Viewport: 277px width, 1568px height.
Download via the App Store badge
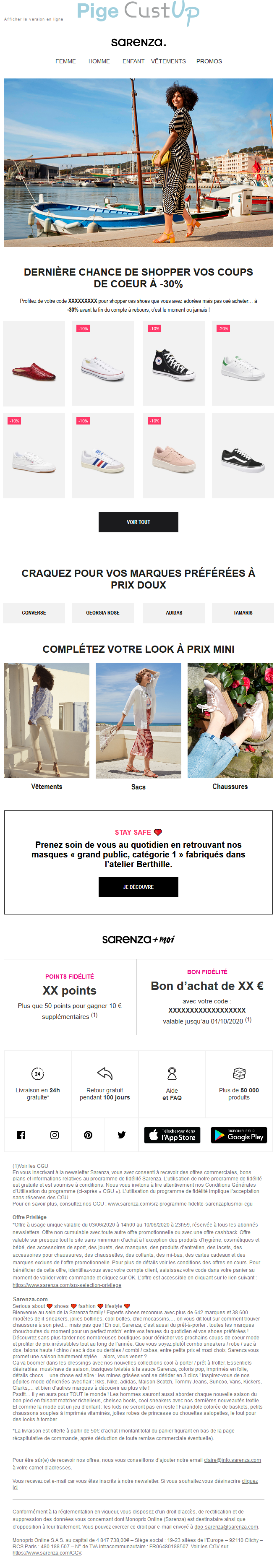[x=172, y=1135]
